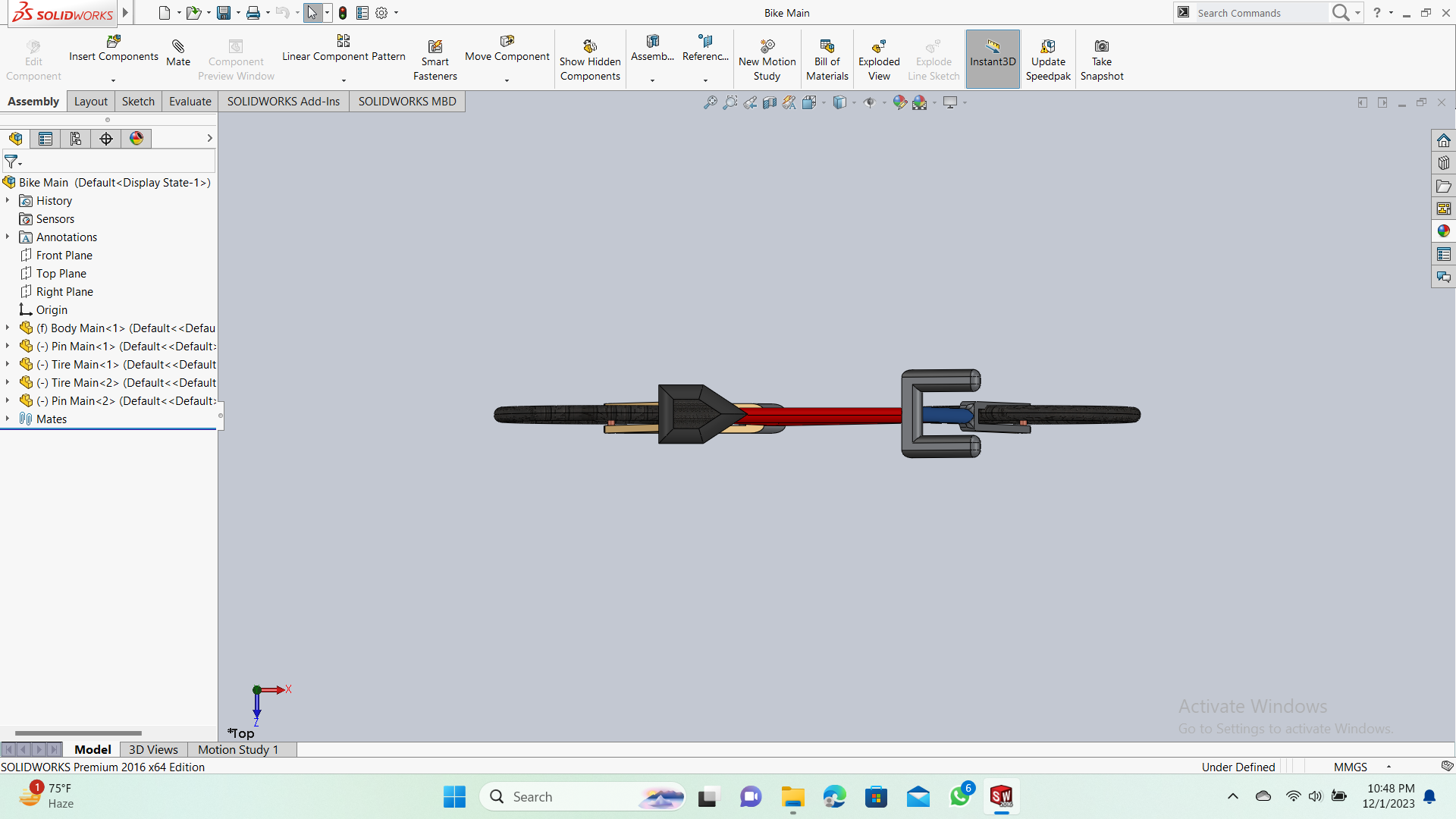Image resolution: width=1456 pixels, height=819 pixels.
Task: Expand Tire Main<2> component
Action: (8, 382)
